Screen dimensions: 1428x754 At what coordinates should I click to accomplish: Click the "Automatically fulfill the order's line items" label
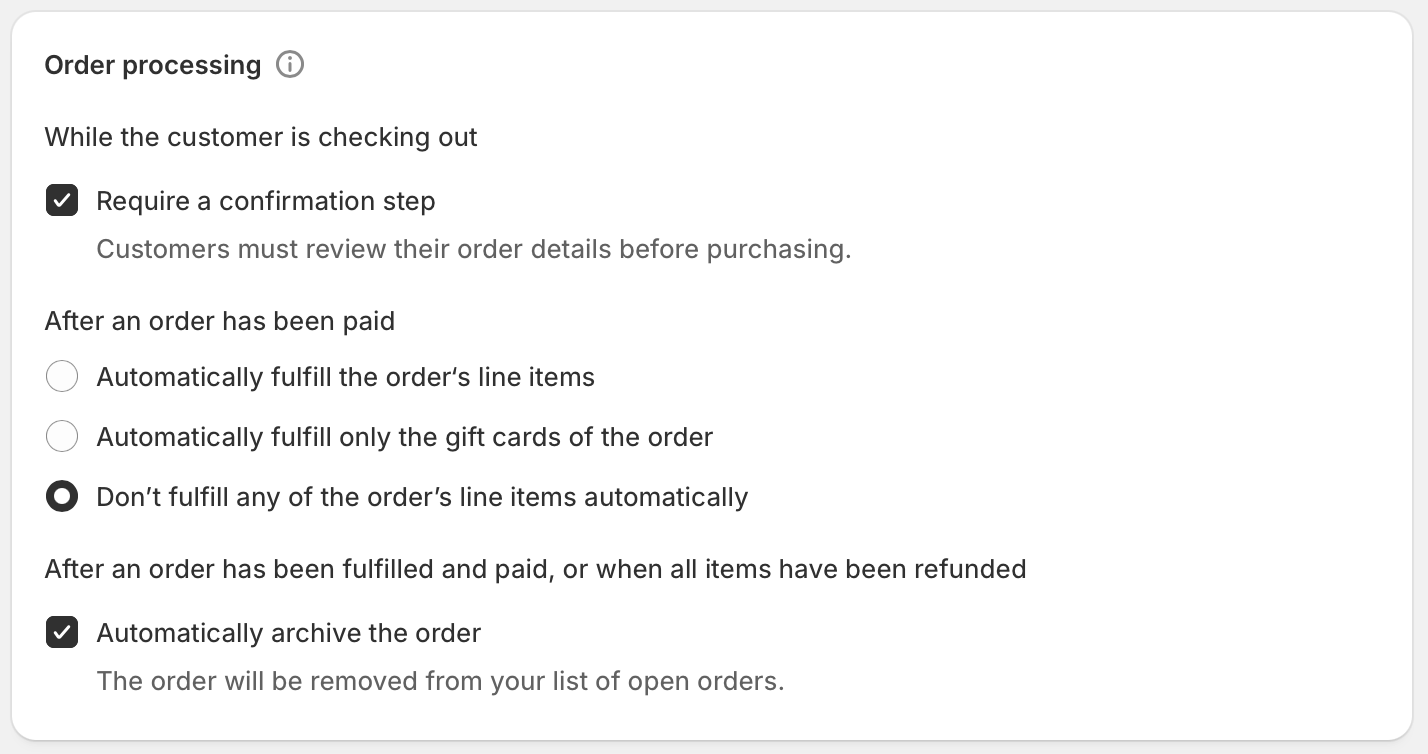tap(346, 377)
